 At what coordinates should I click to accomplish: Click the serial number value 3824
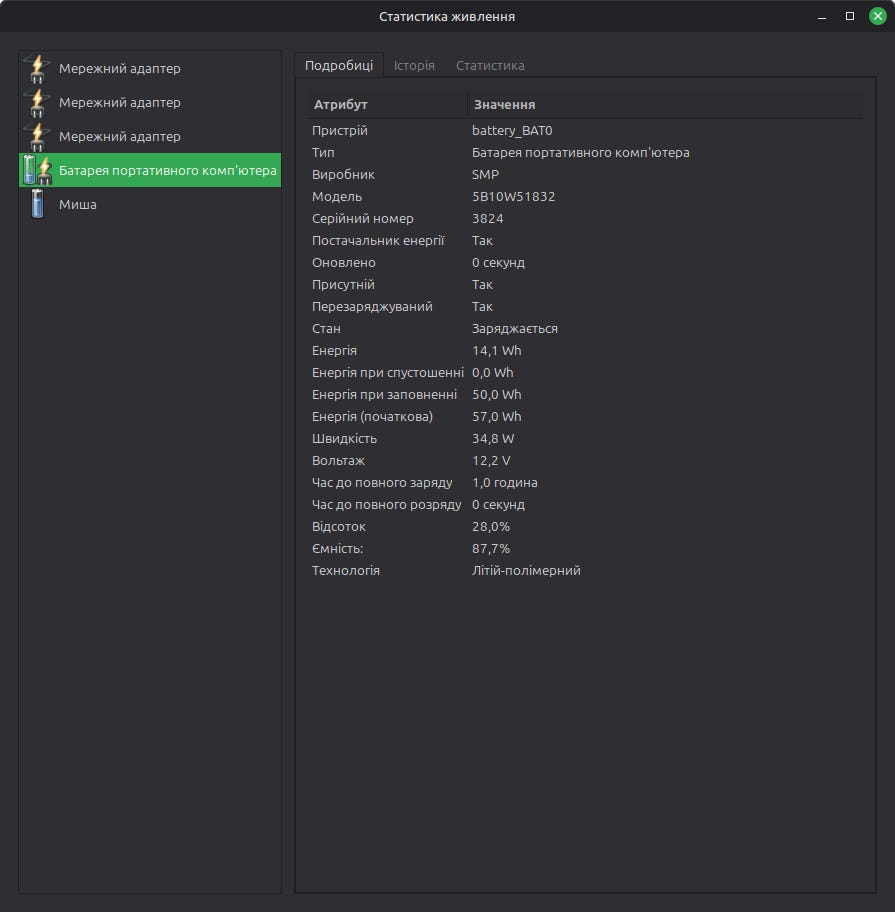click(487, 219)
